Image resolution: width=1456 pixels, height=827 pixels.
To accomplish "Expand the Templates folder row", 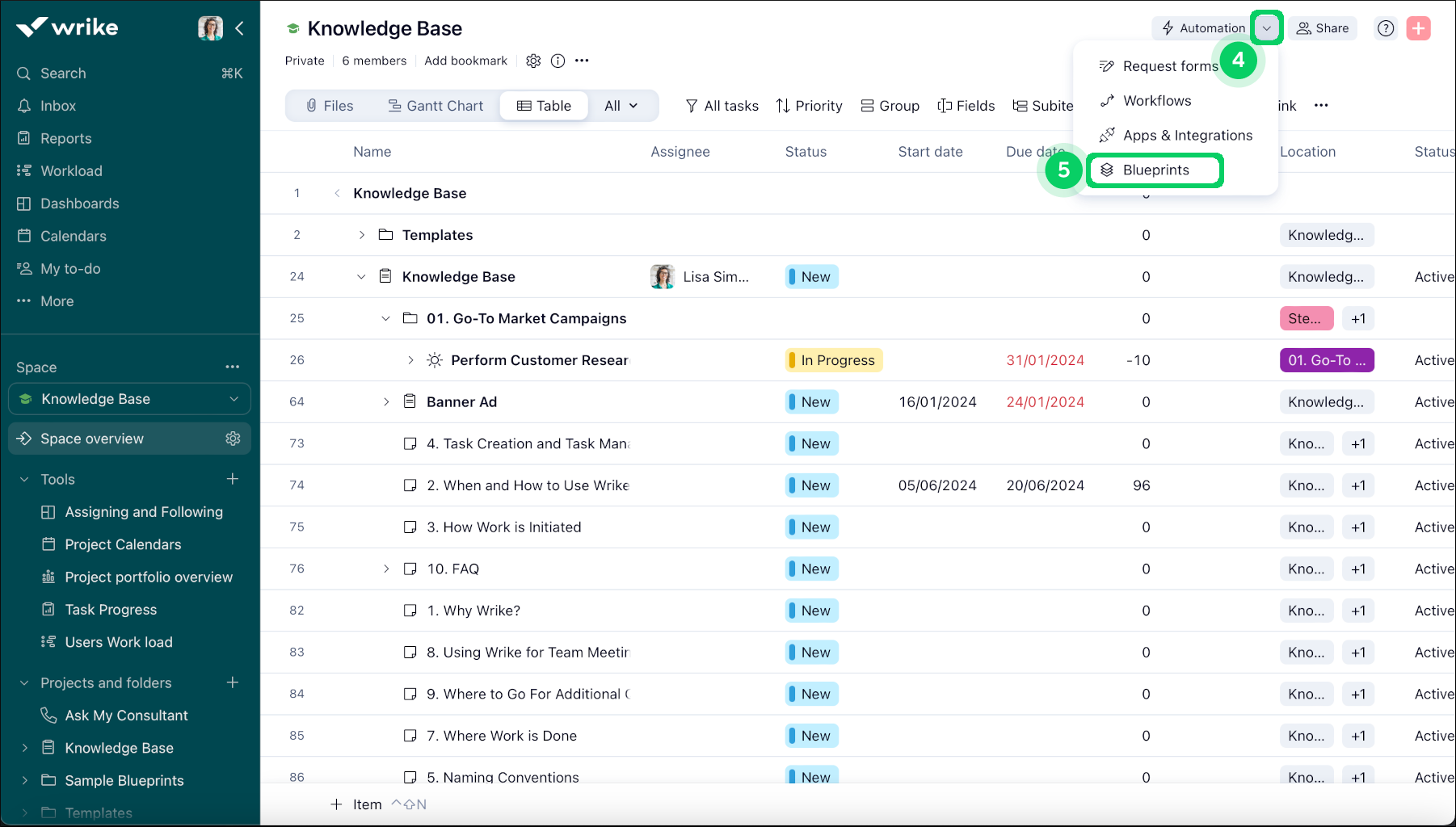I will 361,235.
